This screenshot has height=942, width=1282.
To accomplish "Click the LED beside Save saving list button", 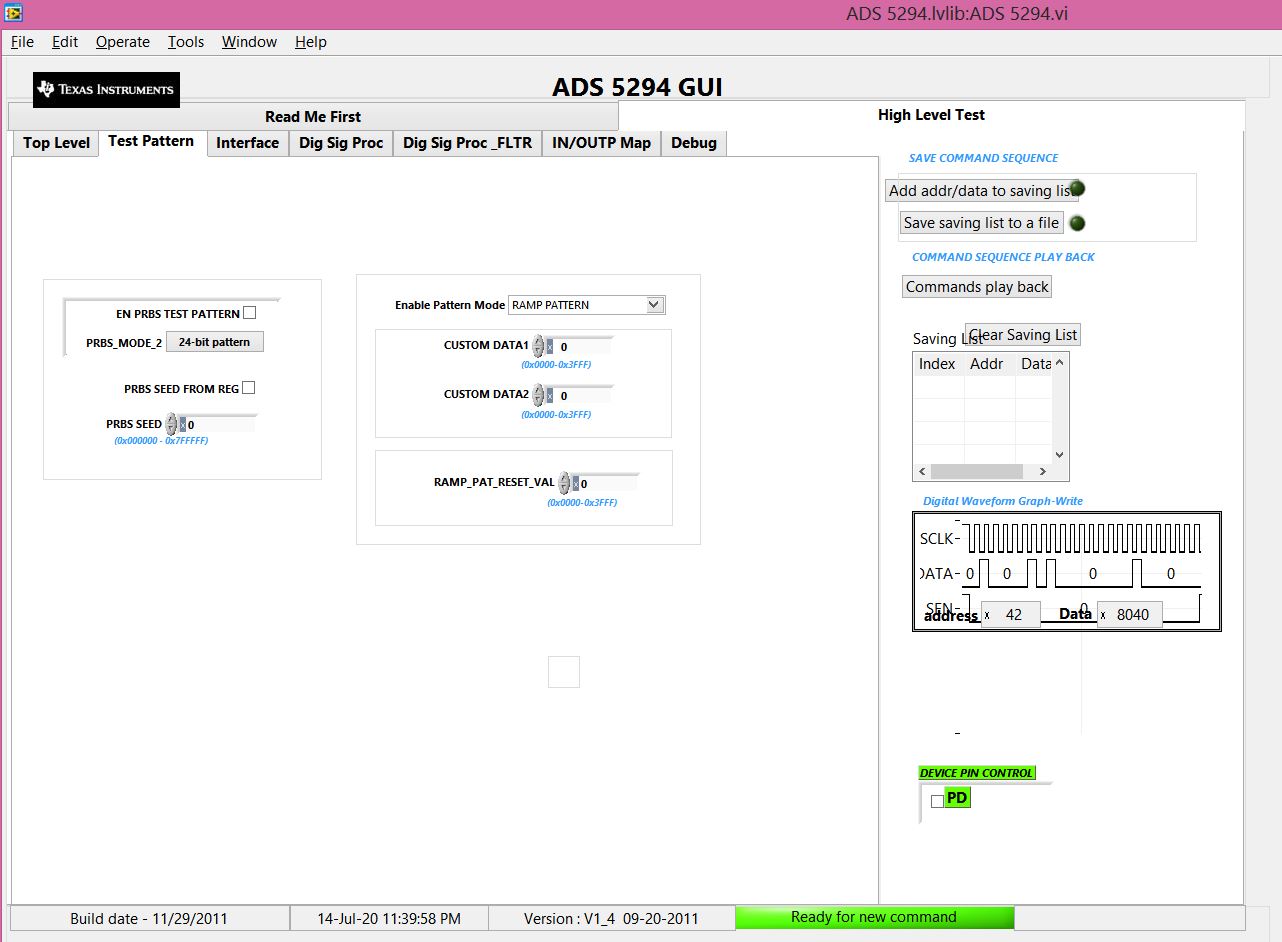I will pyautogui.click(x=1077, y=223).
